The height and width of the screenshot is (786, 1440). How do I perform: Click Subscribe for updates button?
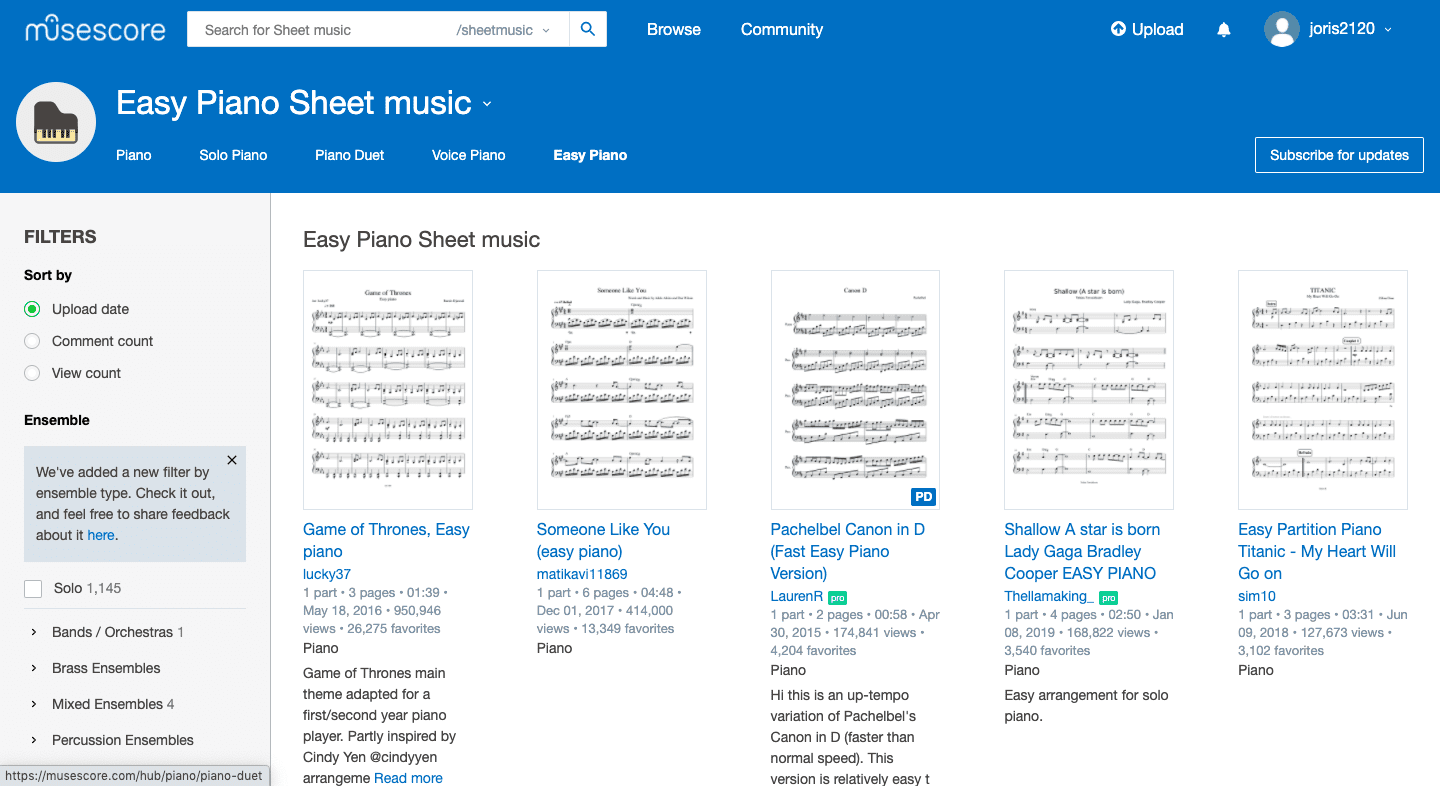click(1339, 155)
